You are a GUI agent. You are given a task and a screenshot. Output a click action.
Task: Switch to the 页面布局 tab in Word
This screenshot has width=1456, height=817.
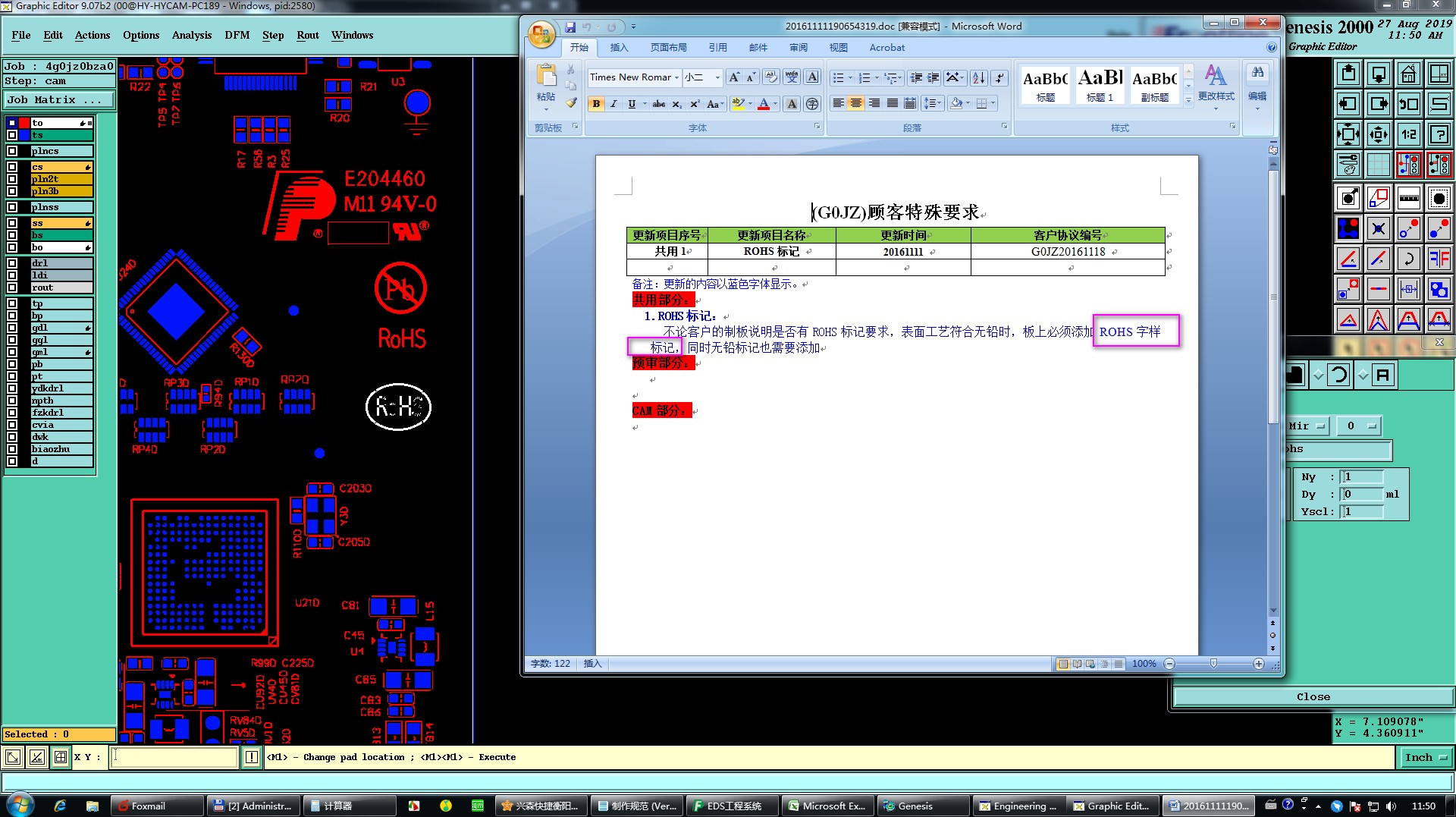[668, 47]
